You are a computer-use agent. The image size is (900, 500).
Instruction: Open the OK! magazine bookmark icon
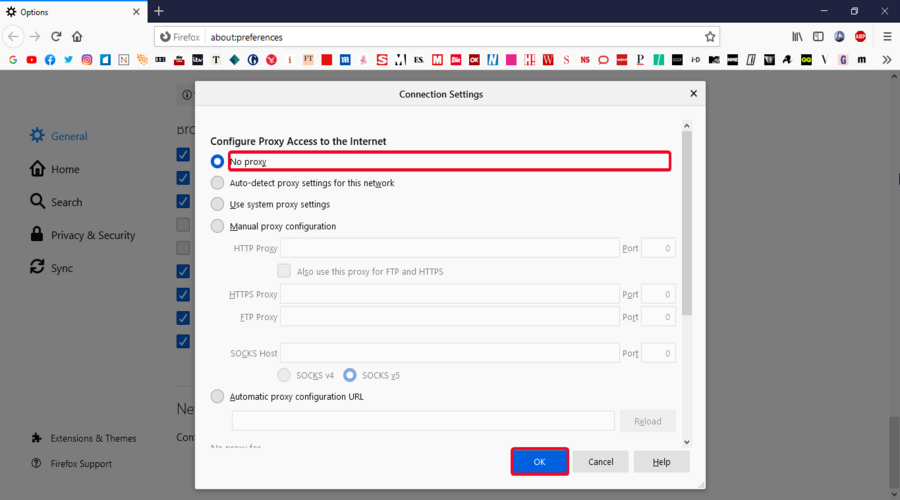pyautogui.click(x=474, y=60)
